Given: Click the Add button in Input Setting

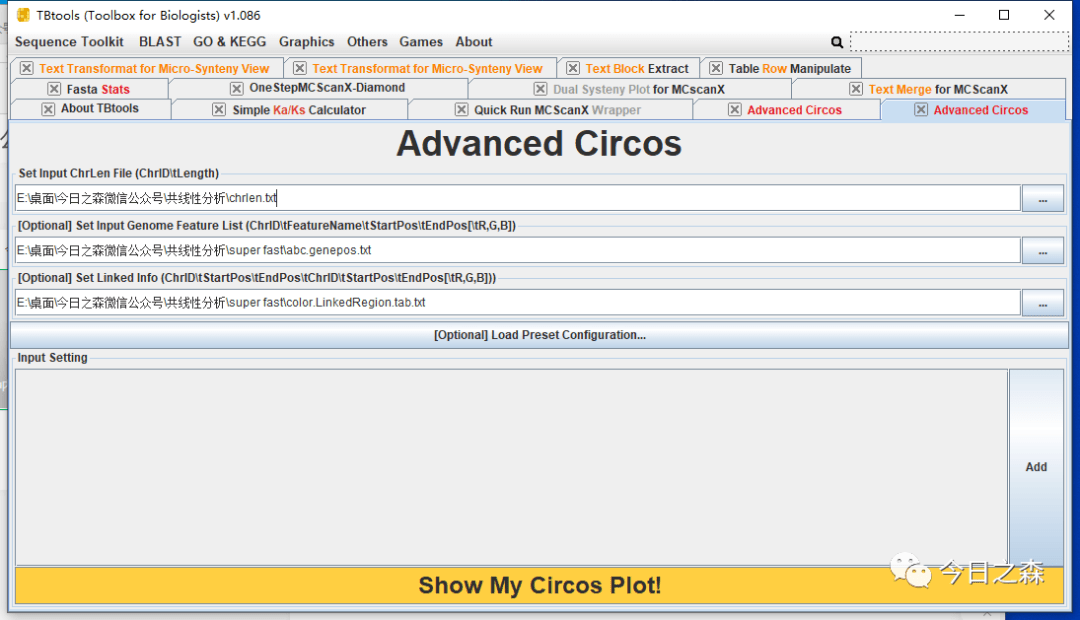Looking at the screenshot, I should point(1036,467).
